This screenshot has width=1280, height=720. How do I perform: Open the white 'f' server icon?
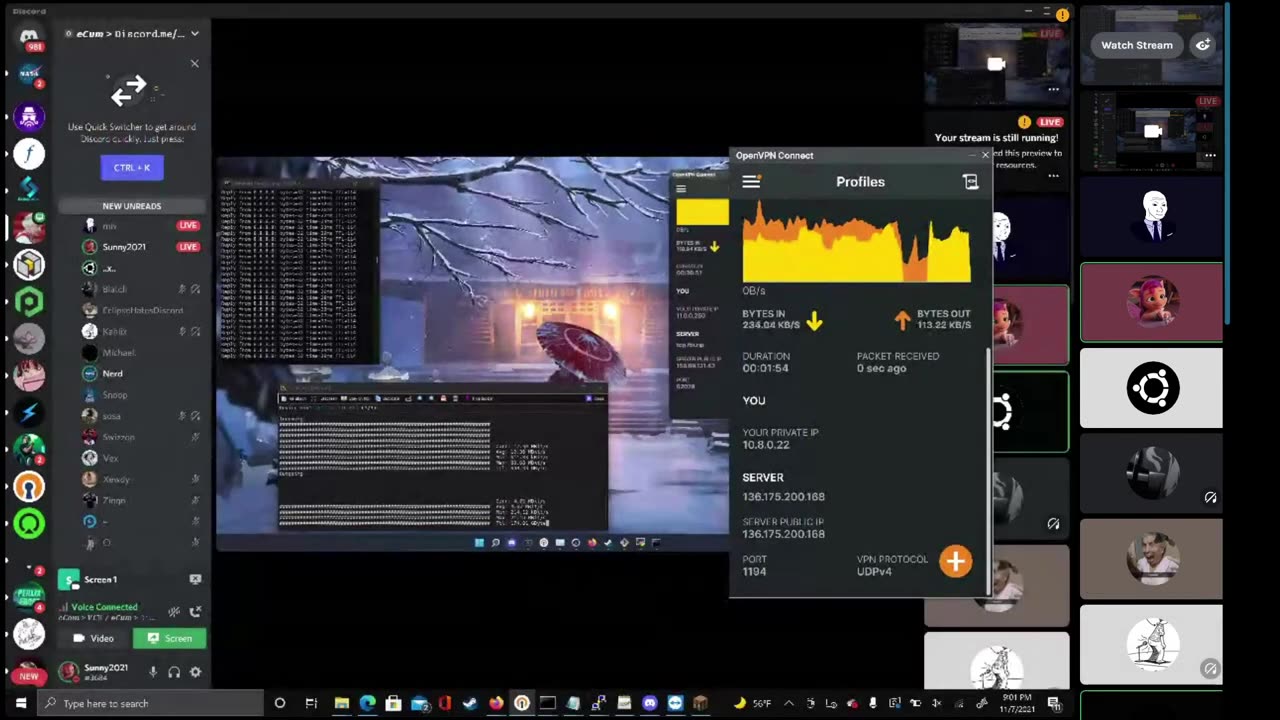tap(29, 154)
